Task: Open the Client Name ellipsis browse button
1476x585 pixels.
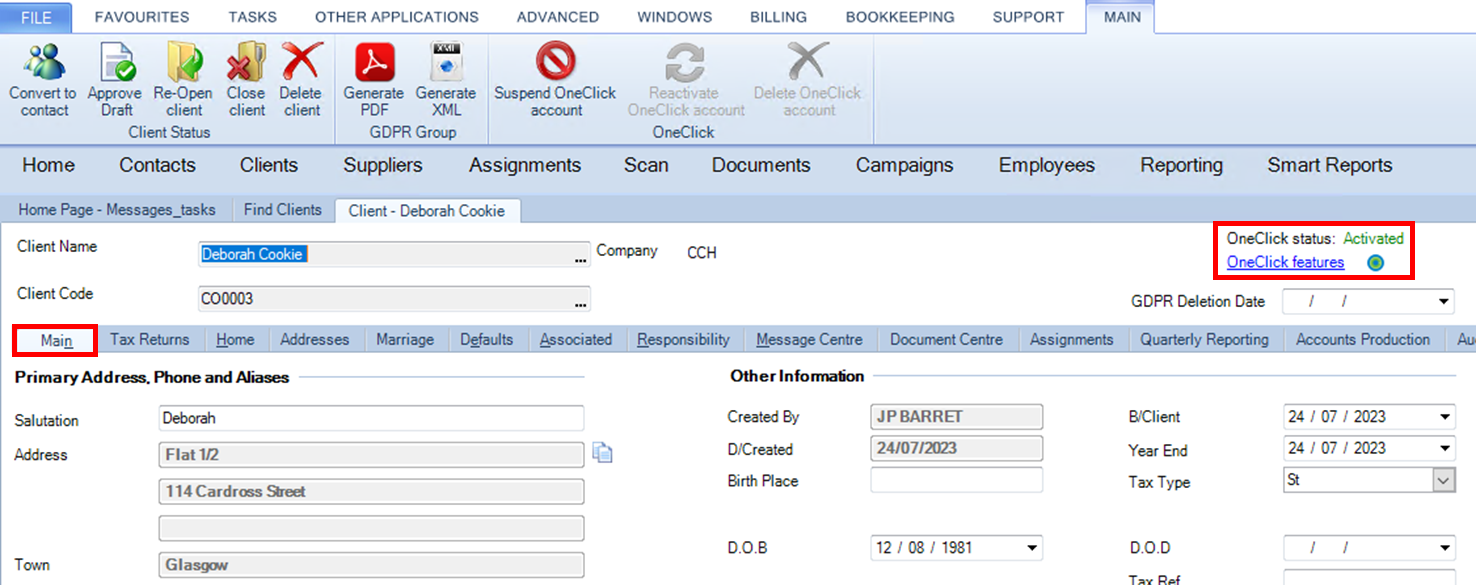Action: point(580,257)
